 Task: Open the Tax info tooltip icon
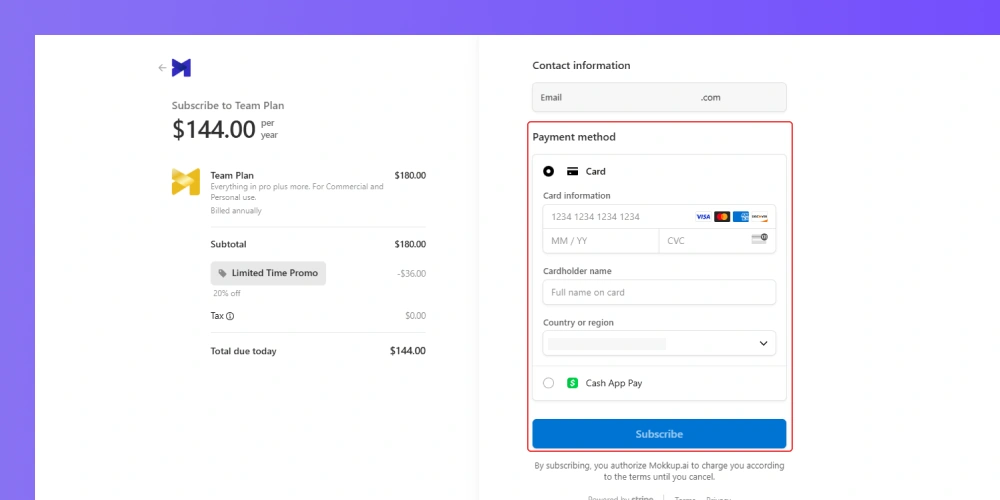[x=230, y=316]
